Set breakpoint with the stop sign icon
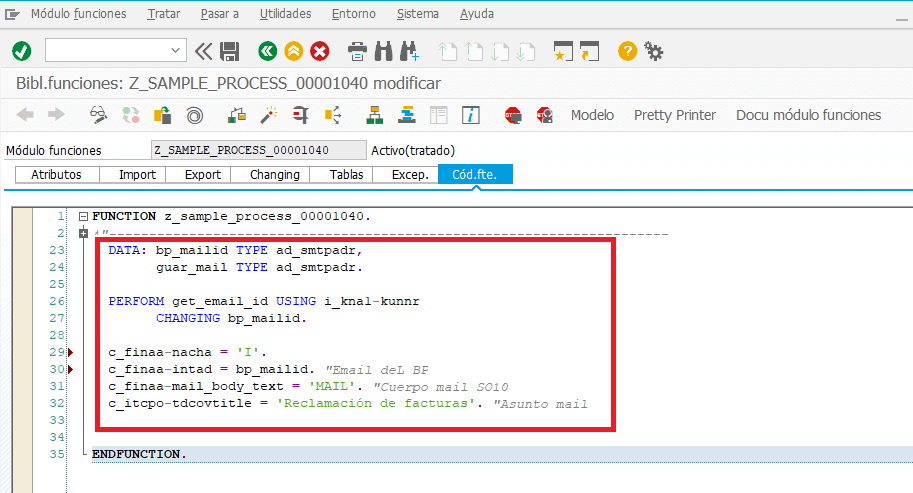Screen dimensions: 913x493 click(513, 115)
